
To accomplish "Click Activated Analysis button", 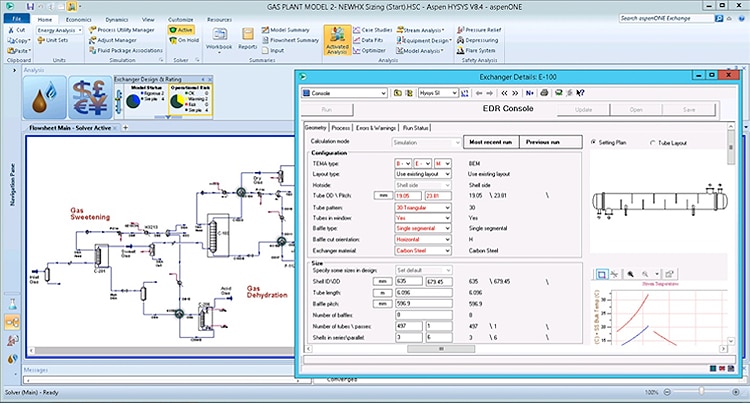I will pos(337,40).
